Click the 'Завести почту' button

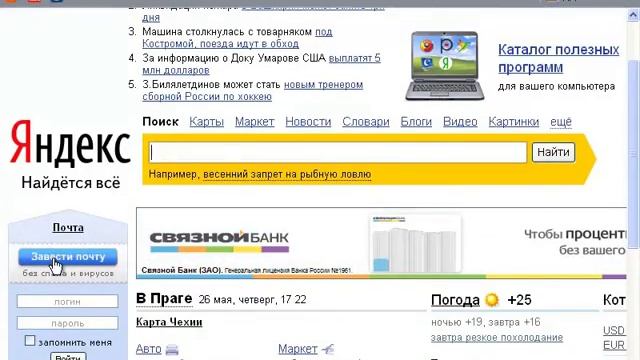pos(68,257)
